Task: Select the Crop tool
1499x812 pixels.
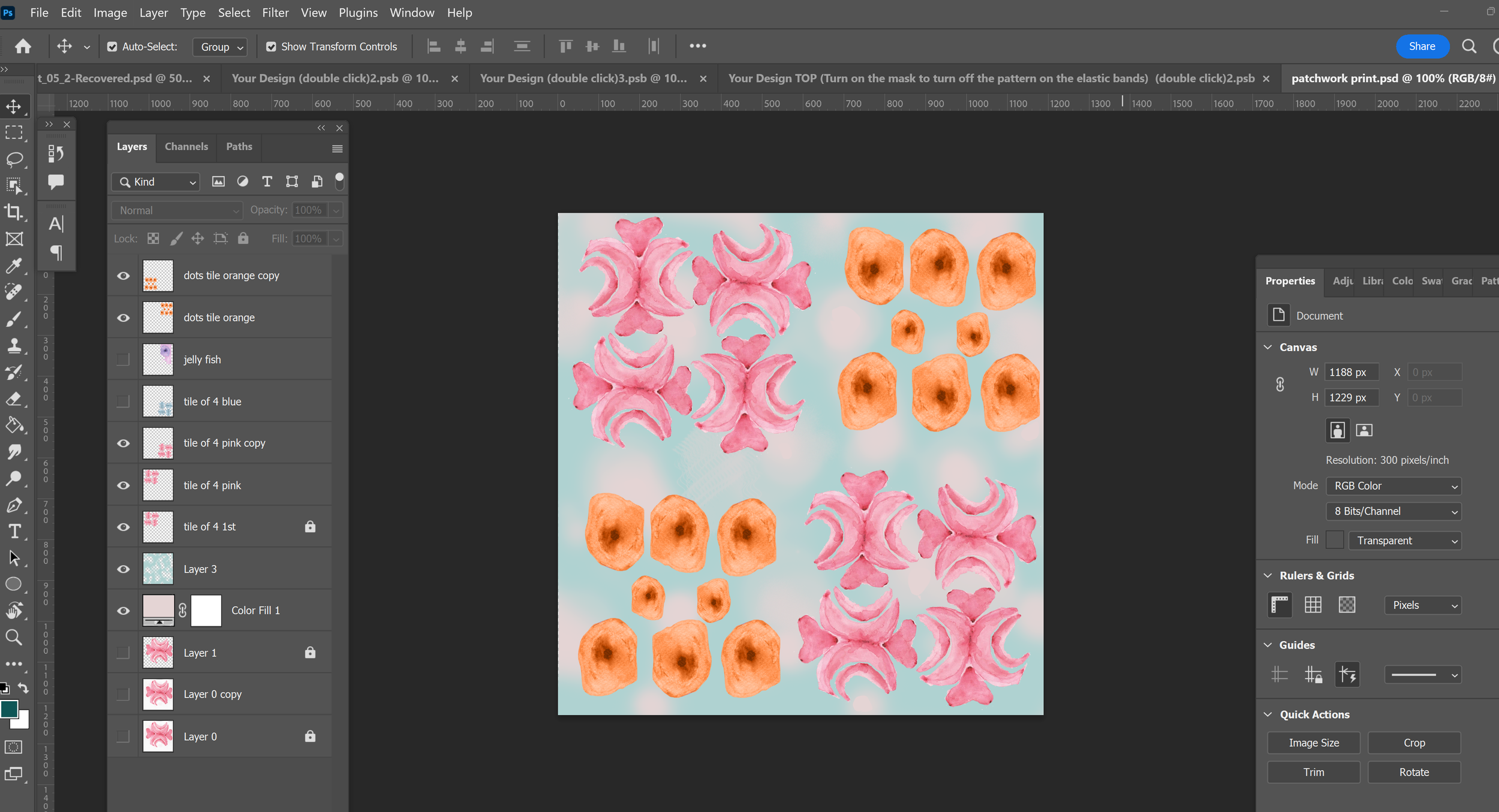Action: (14, 212)
